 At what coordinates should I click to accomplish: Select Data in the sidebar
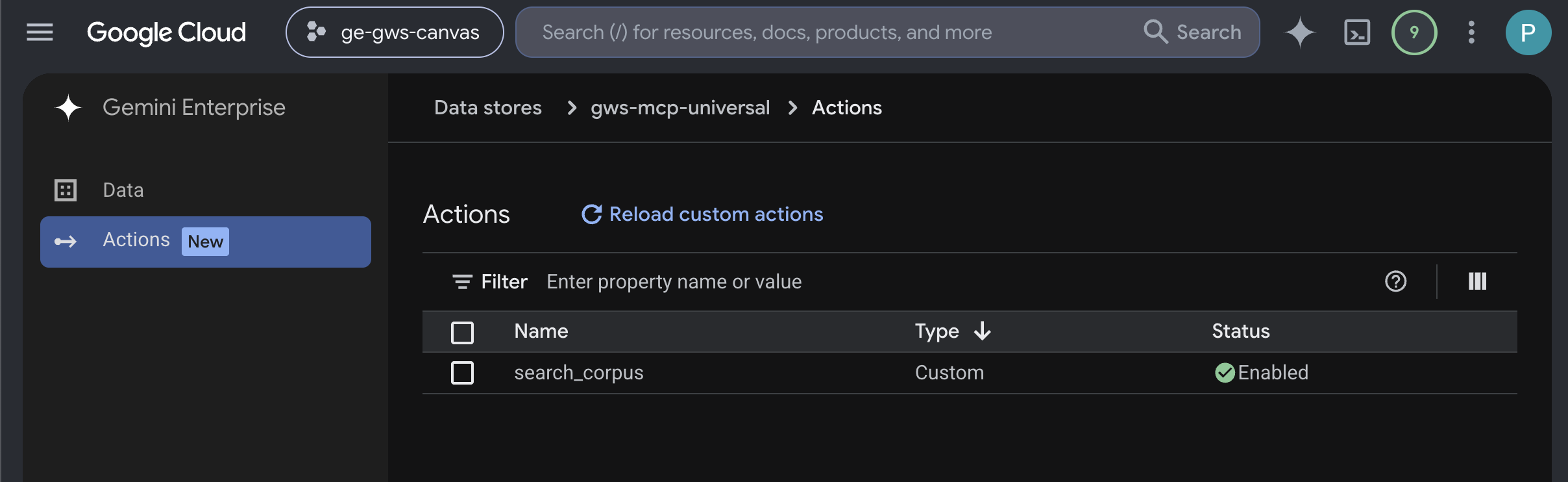[205, 190]
